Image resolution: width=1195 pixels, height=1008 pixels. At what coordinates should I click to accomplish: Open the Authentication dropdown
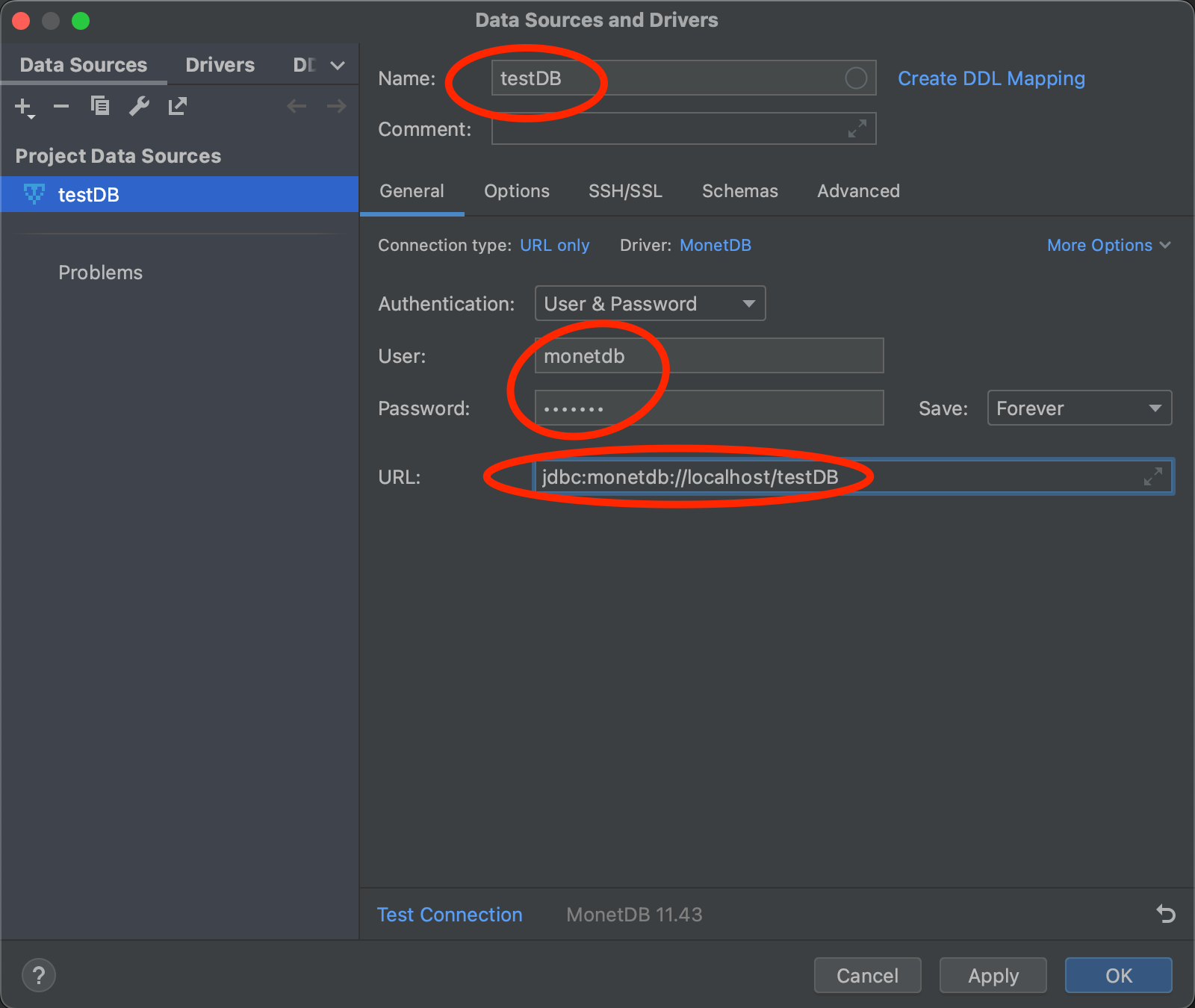point(650,304)
